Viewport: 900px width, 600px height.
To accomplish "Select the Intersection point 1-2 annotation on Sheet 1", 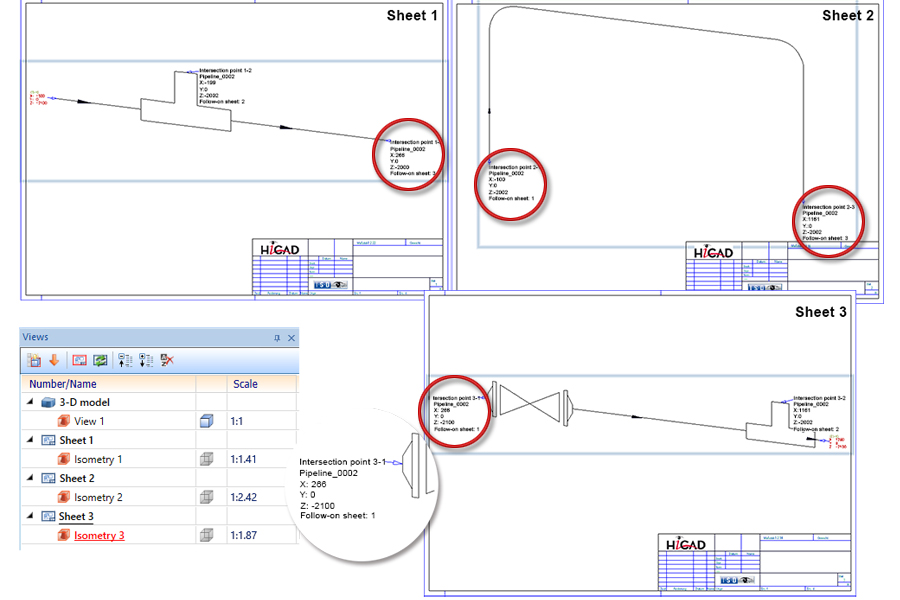I will click(x=225, y=86).
